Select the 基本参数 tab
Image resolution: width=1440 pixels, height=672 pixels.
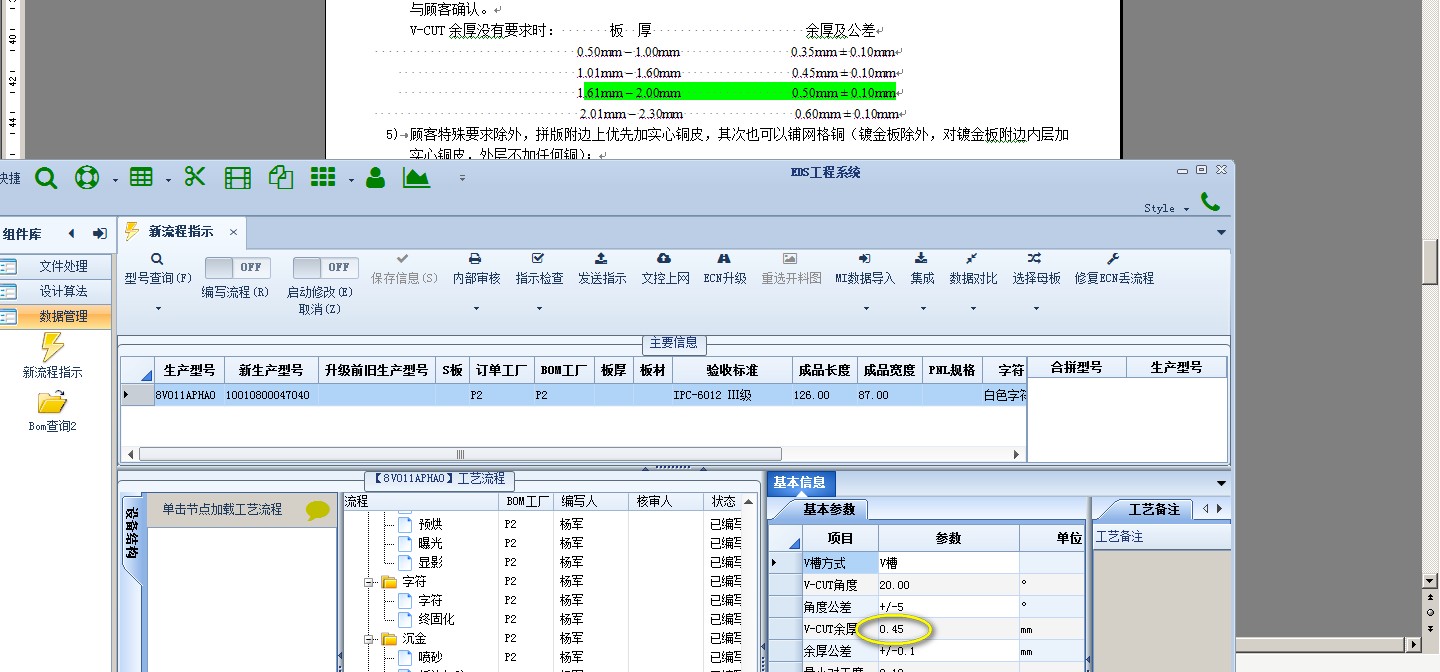point(829,509)
